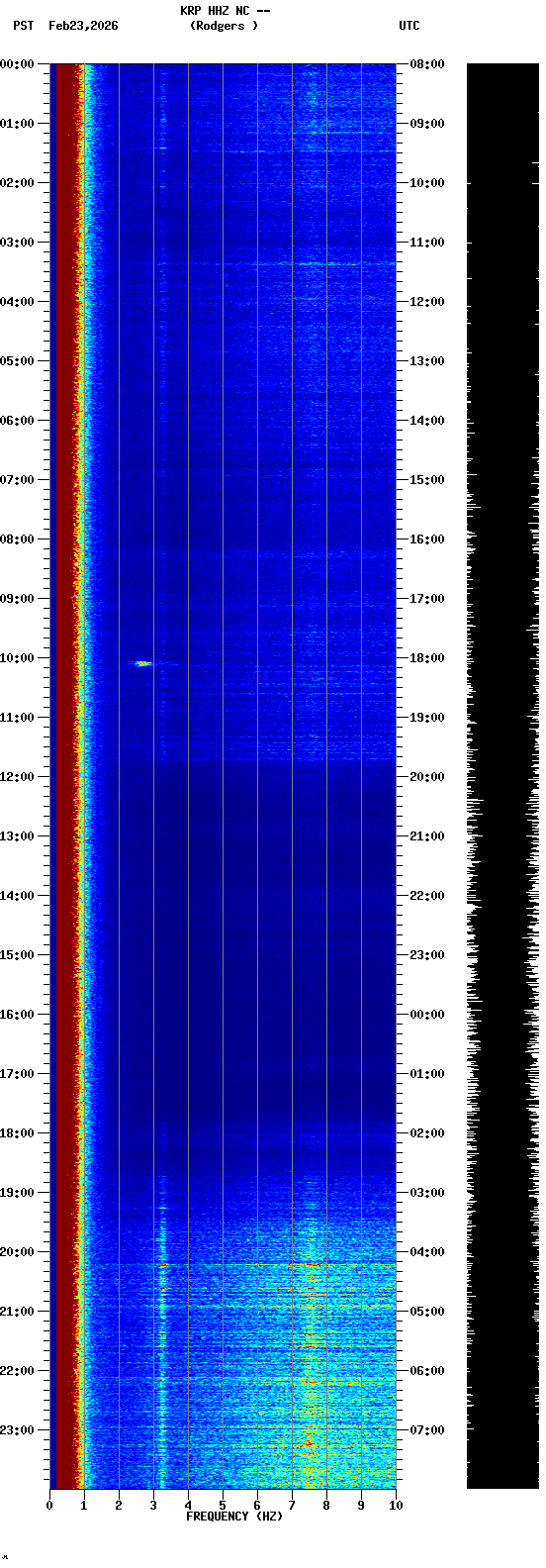546x1568 pixels.
Task: Select the 19:00 label on the PST axis
Action: pyautogui.click(x=18, y=1193)
